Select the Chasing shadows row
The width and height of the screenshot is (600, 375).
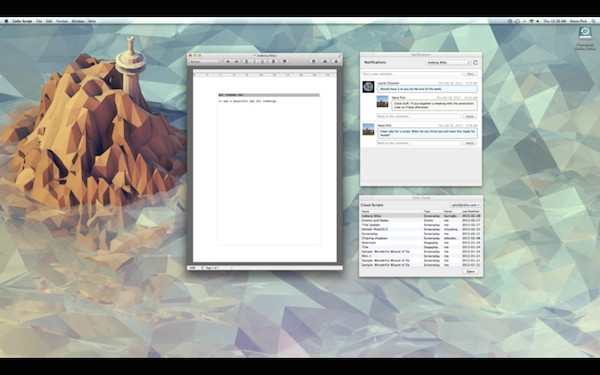click(421, 238)
